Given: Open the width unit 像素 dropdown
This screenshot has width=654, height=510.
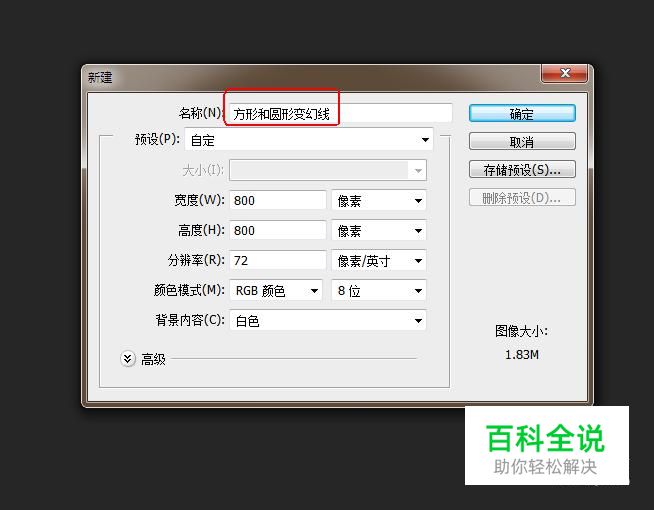Looking at the screenshot, I should click(379, 201).
